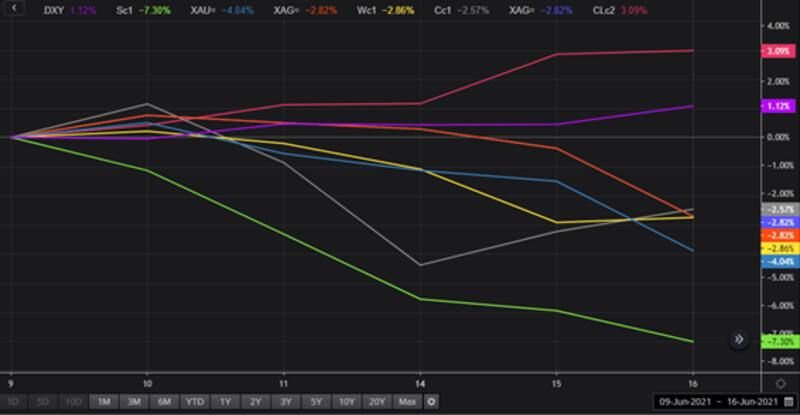Click the purple 1.12% axis label

pos(777,105)
